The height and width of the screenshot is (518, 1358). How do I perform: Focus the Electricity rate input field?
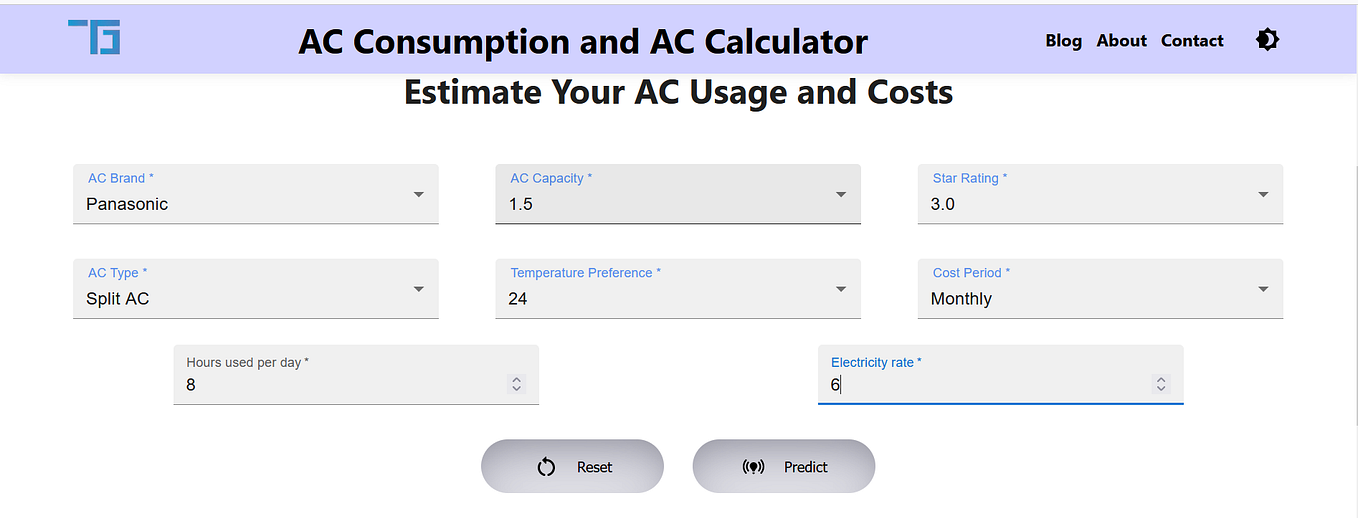pyautogui.click(x=985, y=385)
